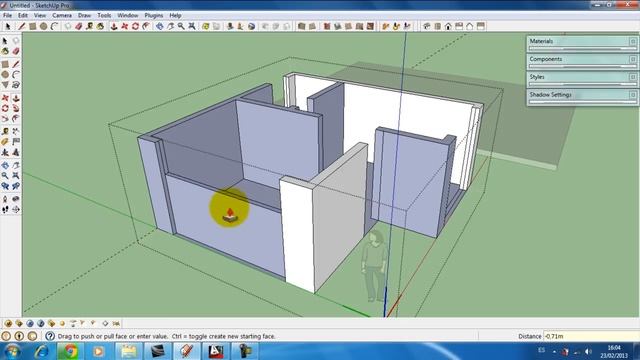
Task: Switch to Left view
Action: [481, 26]
